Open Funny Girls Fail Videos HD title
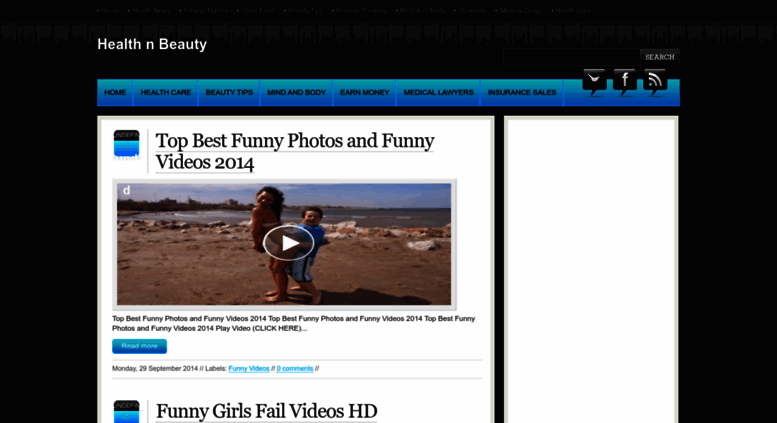Image resolution: width=777 pixels, height=423 pixels. [x=267, y=411]
